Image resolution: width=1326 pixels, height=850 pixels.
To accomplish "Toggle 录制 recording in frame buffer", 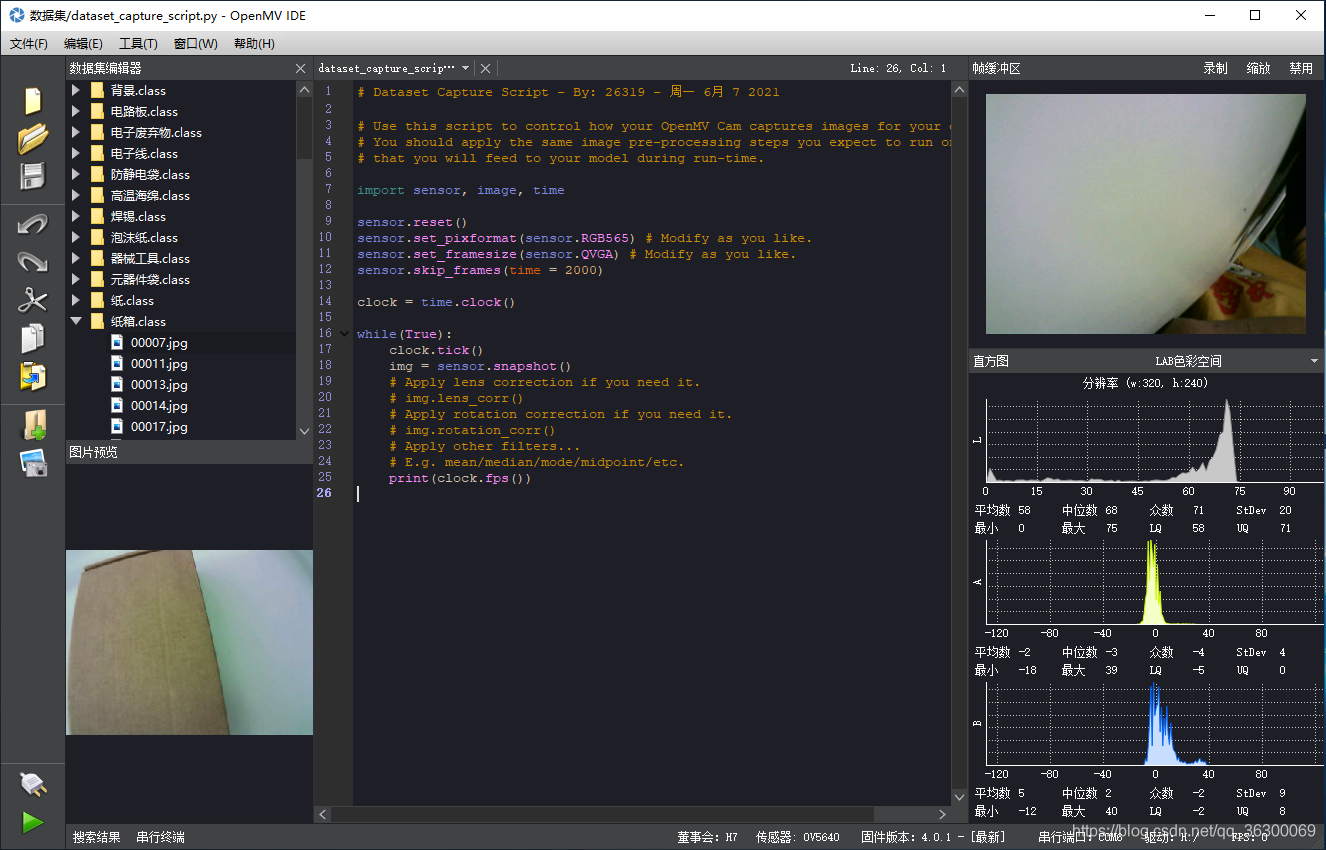I will pos(1215,68).
